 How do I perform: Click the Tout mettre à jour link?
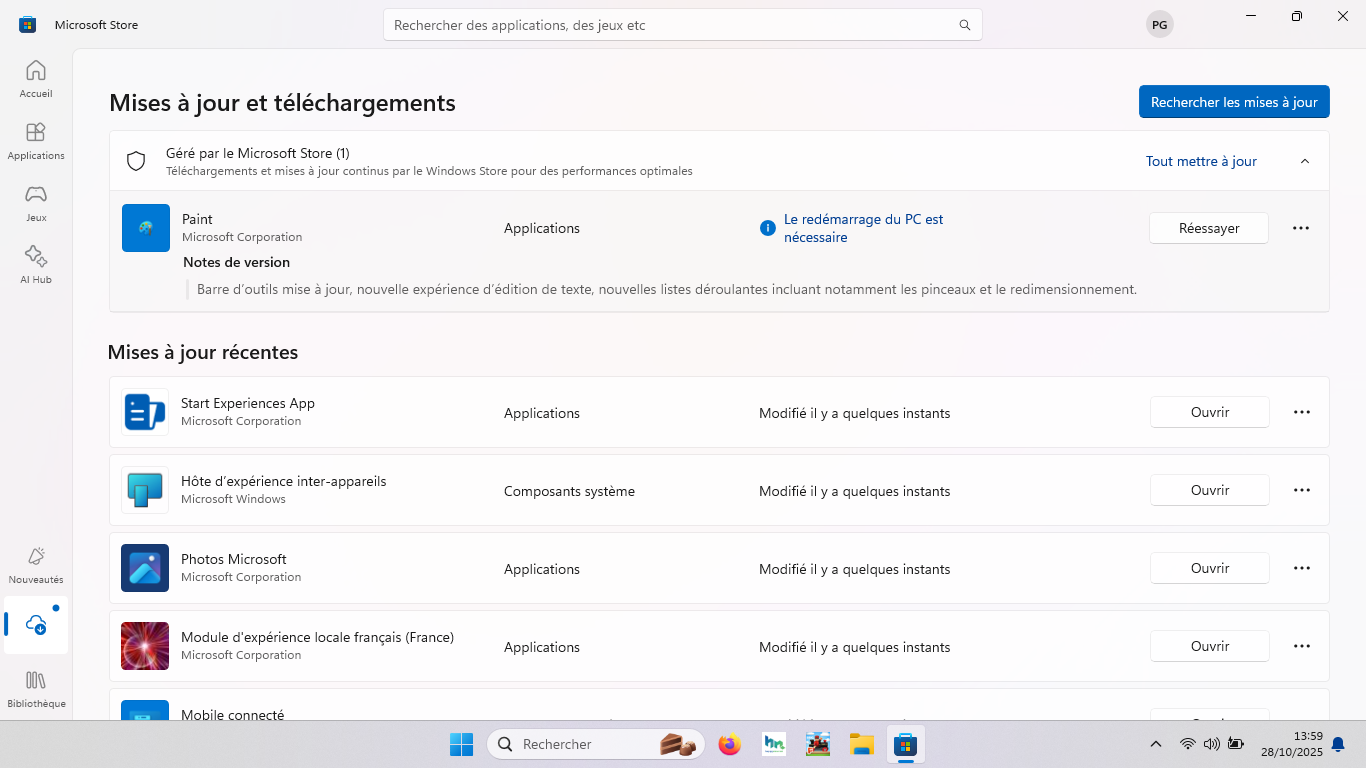coord(1201,161)
